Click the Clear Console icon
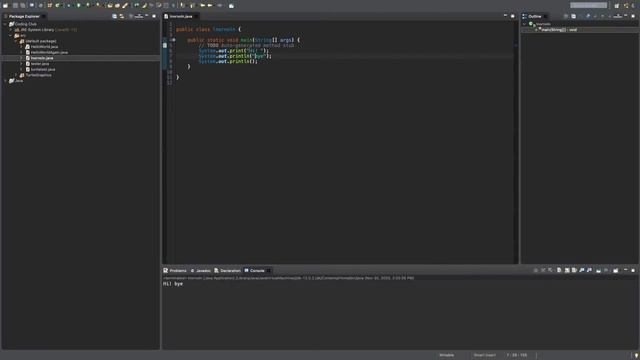 [559, 270]
